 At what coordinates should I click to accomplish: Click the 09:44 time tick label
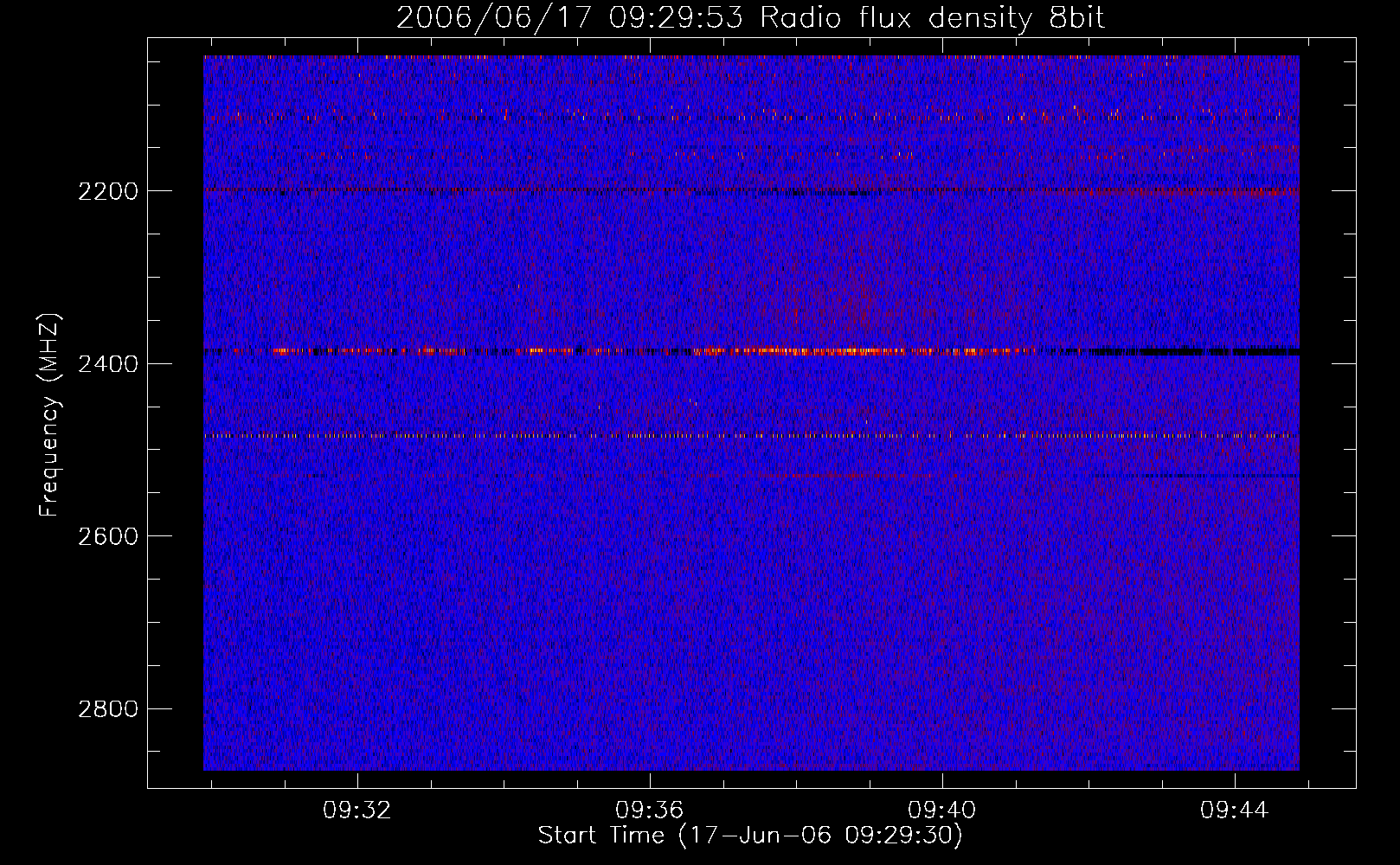pos(1234,811)
